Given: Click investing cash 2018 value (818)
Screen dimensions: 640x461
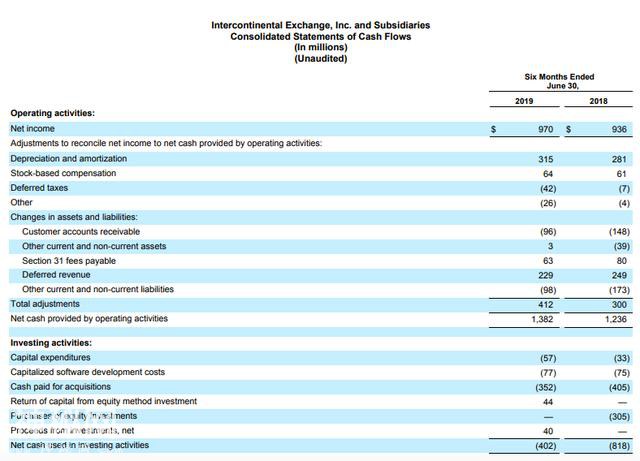Looking at the screenshot, I should (619, 446).
